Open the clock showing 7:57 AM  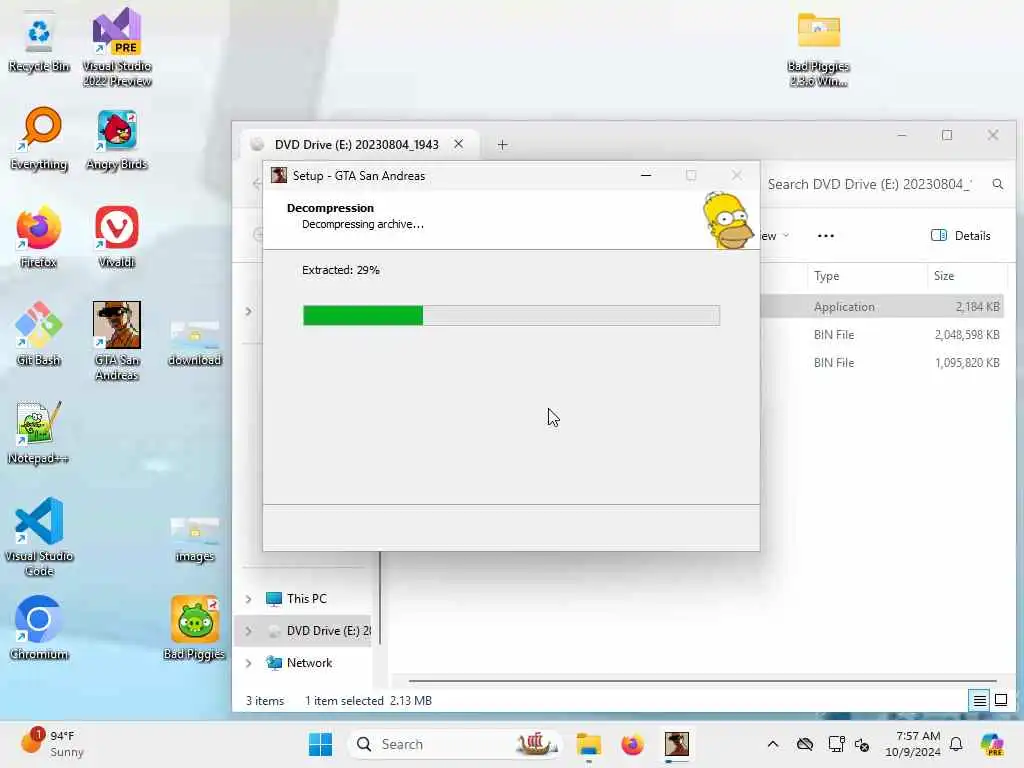(912, 744)
